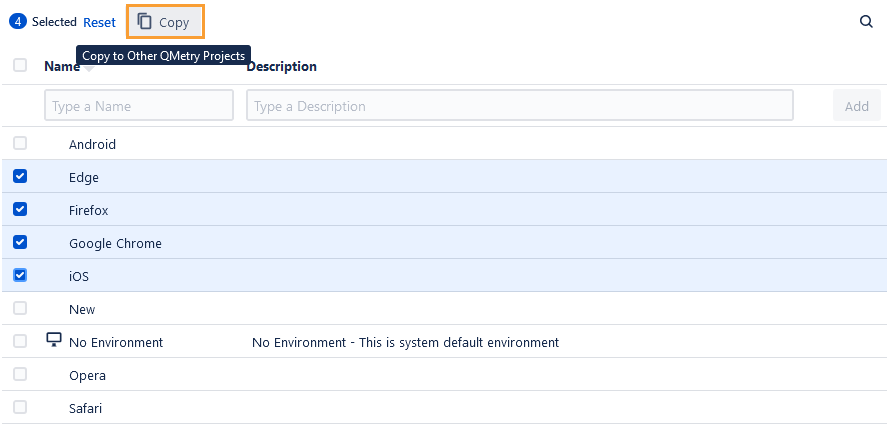Click the Google Chrome row name

(115, 244)
